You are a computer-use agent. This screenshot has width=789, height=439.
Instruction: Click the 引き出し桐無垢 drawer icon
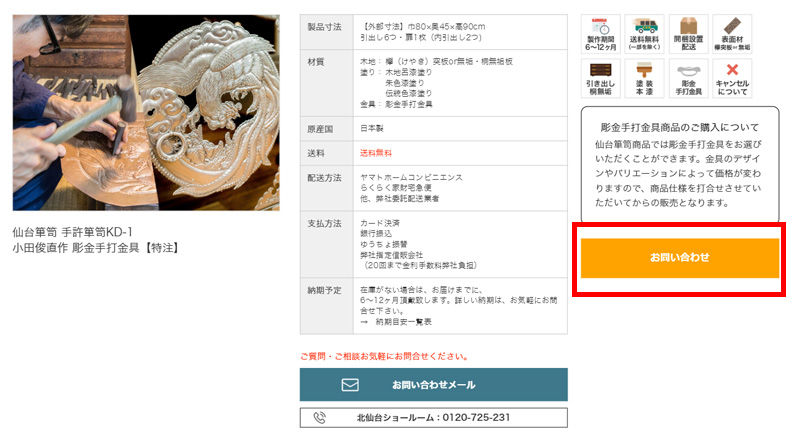click(x=600, y=78)
